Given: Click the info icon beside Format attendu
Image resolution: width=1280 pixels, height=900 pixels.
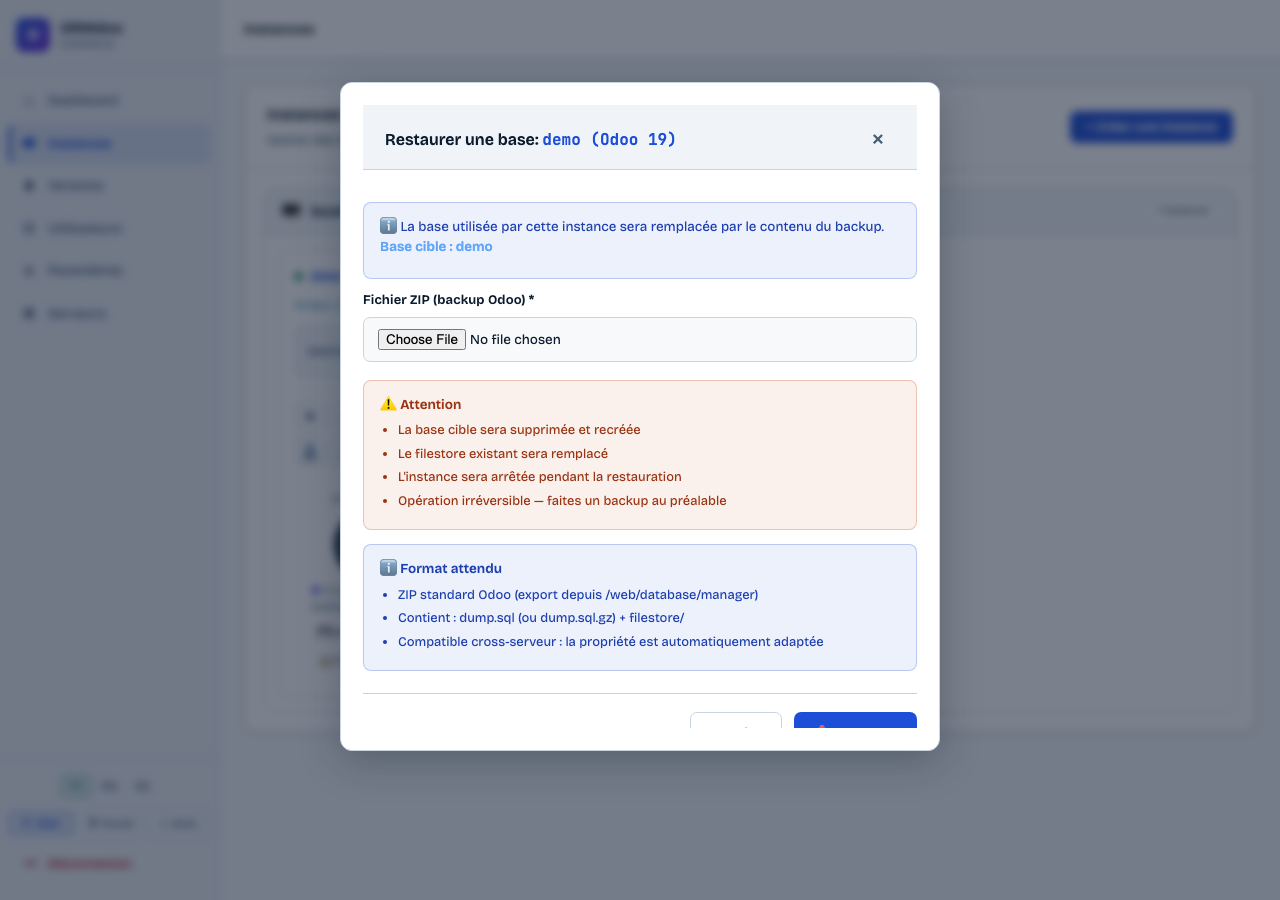Looking at the screenshot, I should [x=389, y=568].
